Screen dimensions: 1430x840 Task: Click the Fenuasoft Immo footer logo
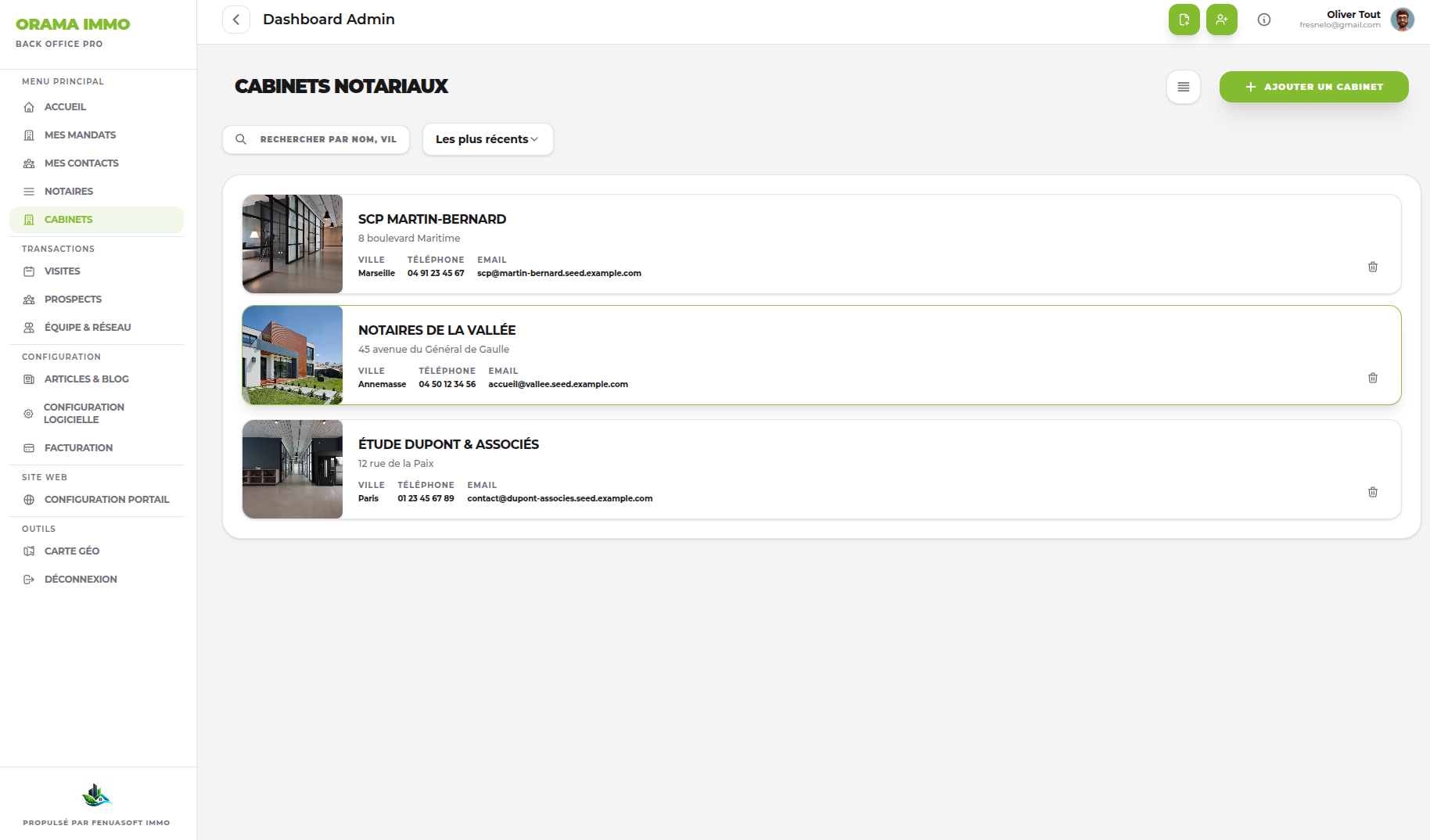pyautogui.click(x=97, y=795)
